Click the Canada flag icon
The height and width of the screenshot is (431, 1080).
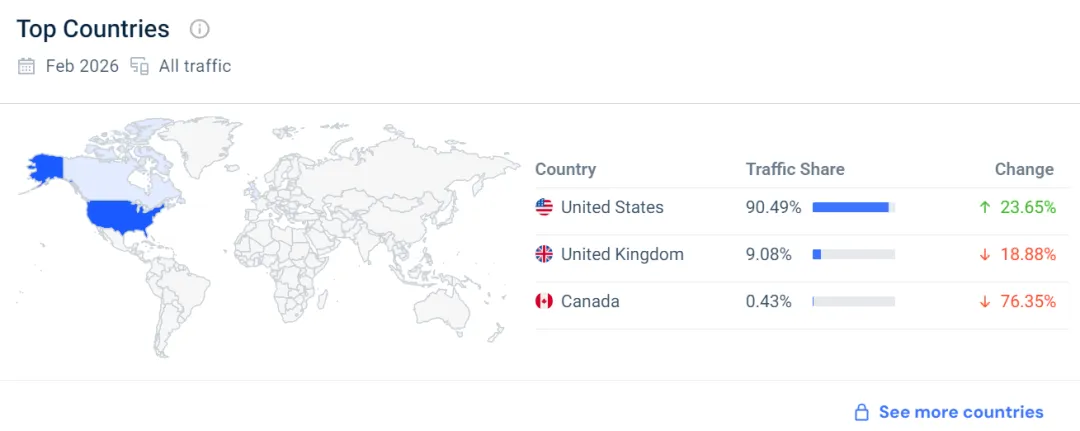coord(544,301)
